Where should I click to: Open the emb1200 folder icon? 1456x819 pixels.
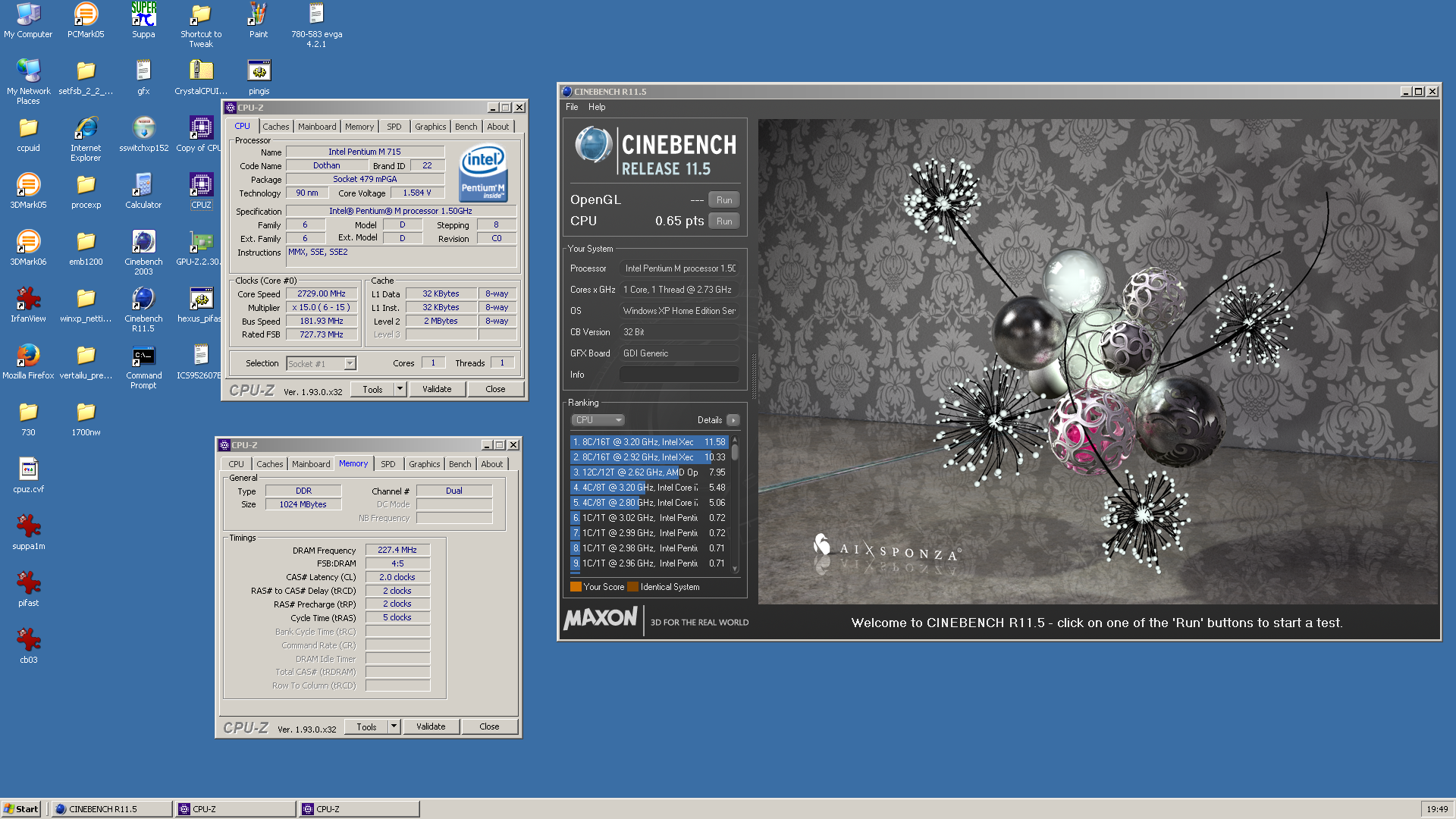click(86, 247)
